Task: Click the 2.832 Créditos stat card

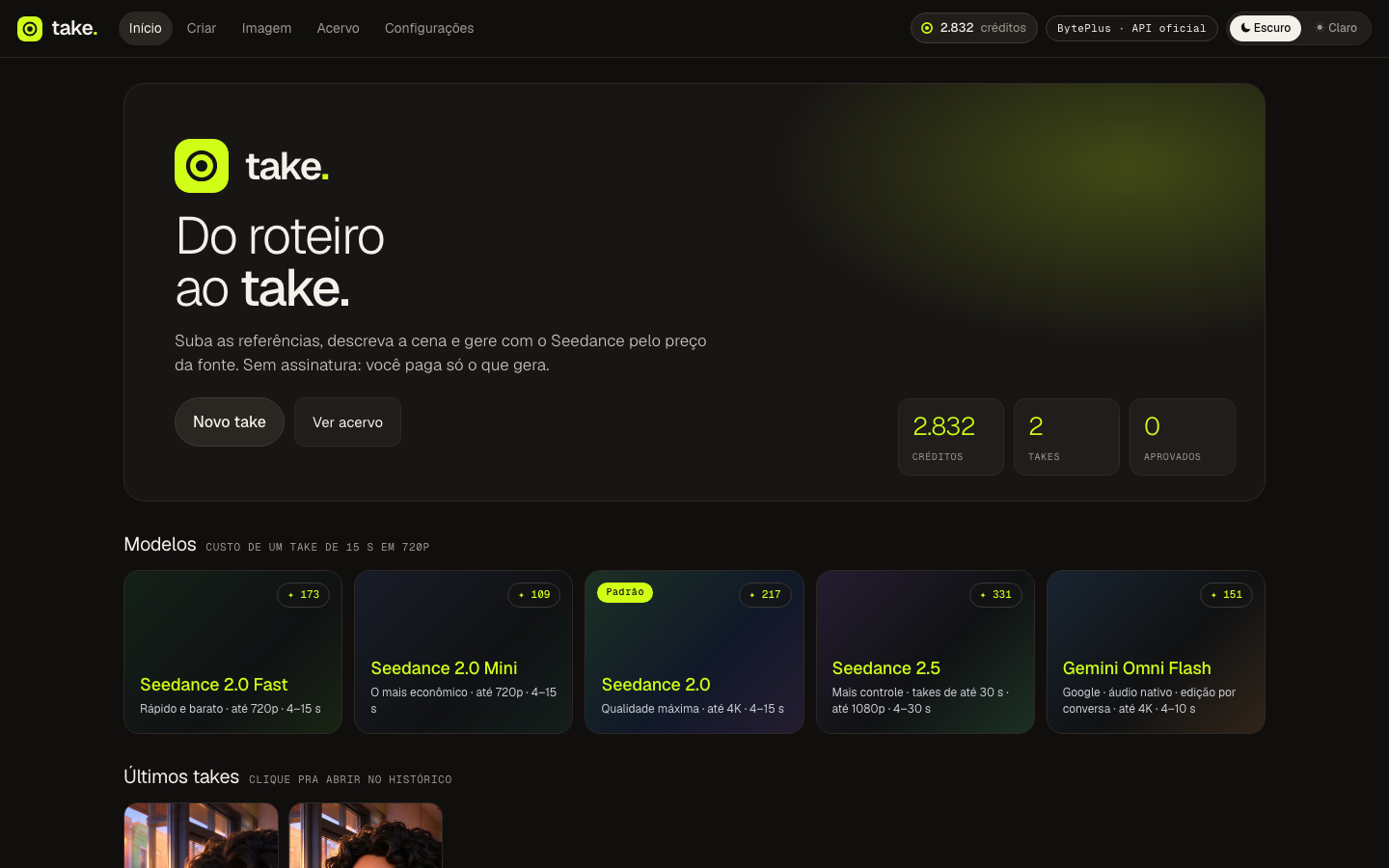Action: [x=951, y=437]
